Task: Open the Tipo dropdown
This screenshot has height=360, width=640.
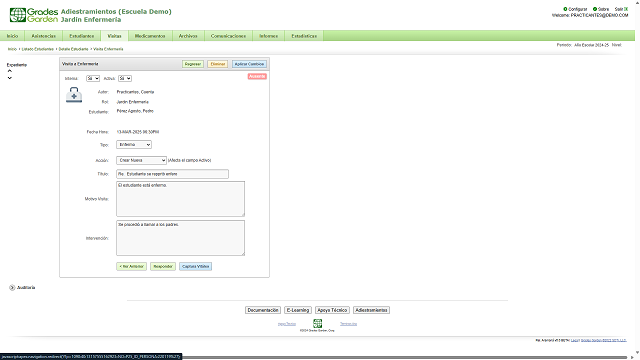Action: click(x=134, y=144)
